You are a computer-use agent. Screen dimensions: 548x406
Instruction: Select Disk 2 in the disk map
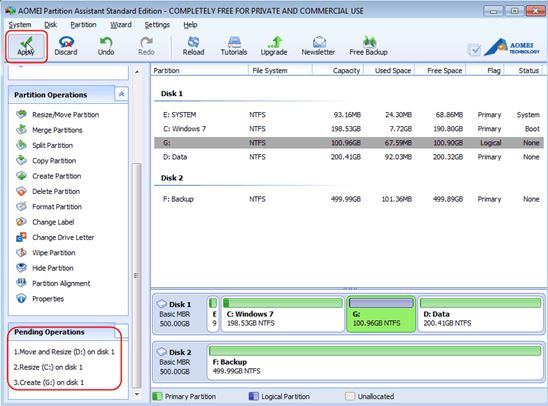coord(179,362)
